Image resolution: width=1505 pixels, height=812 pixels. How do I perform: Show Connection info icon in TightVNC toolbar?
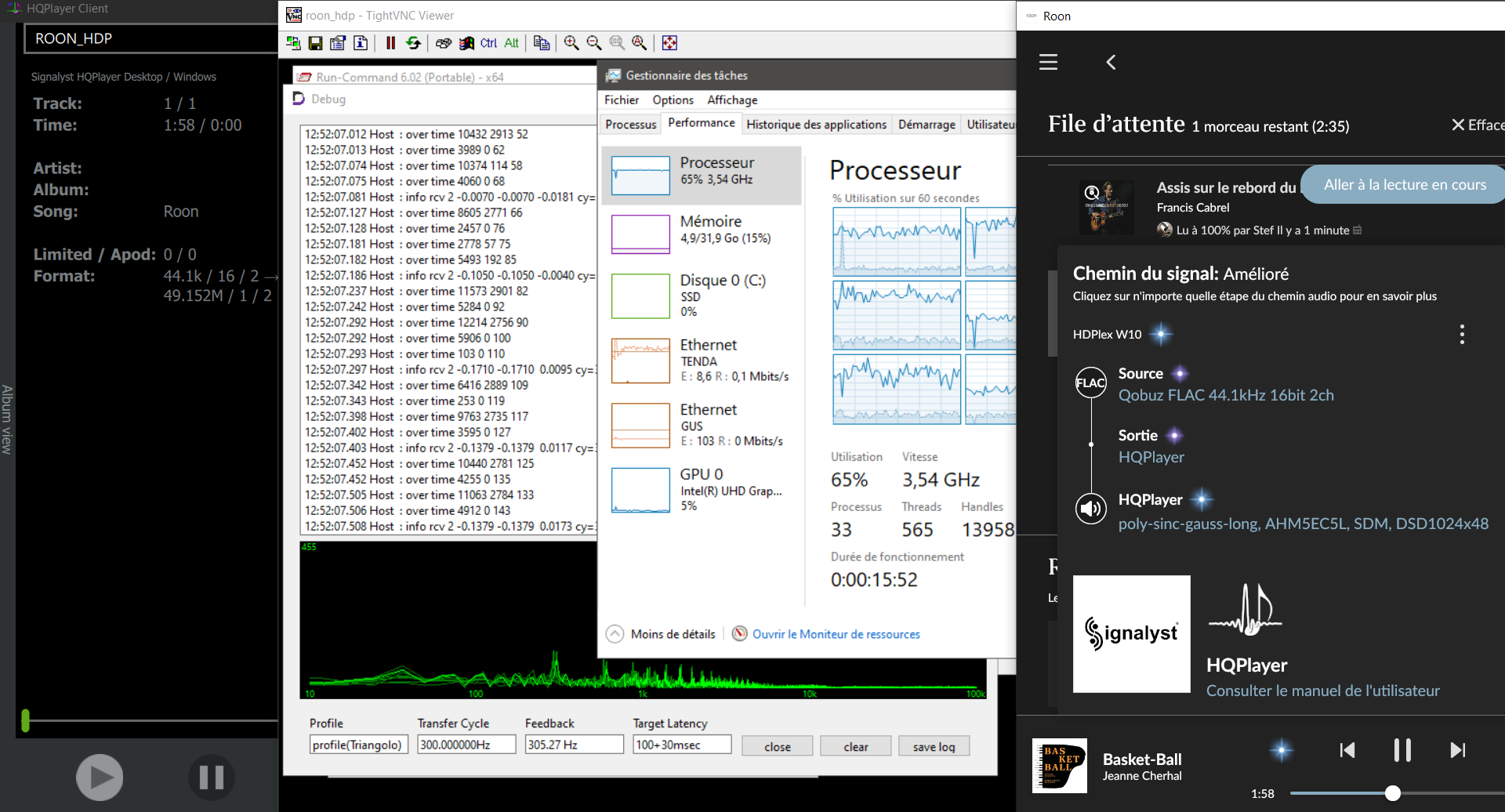click(361, 43)
